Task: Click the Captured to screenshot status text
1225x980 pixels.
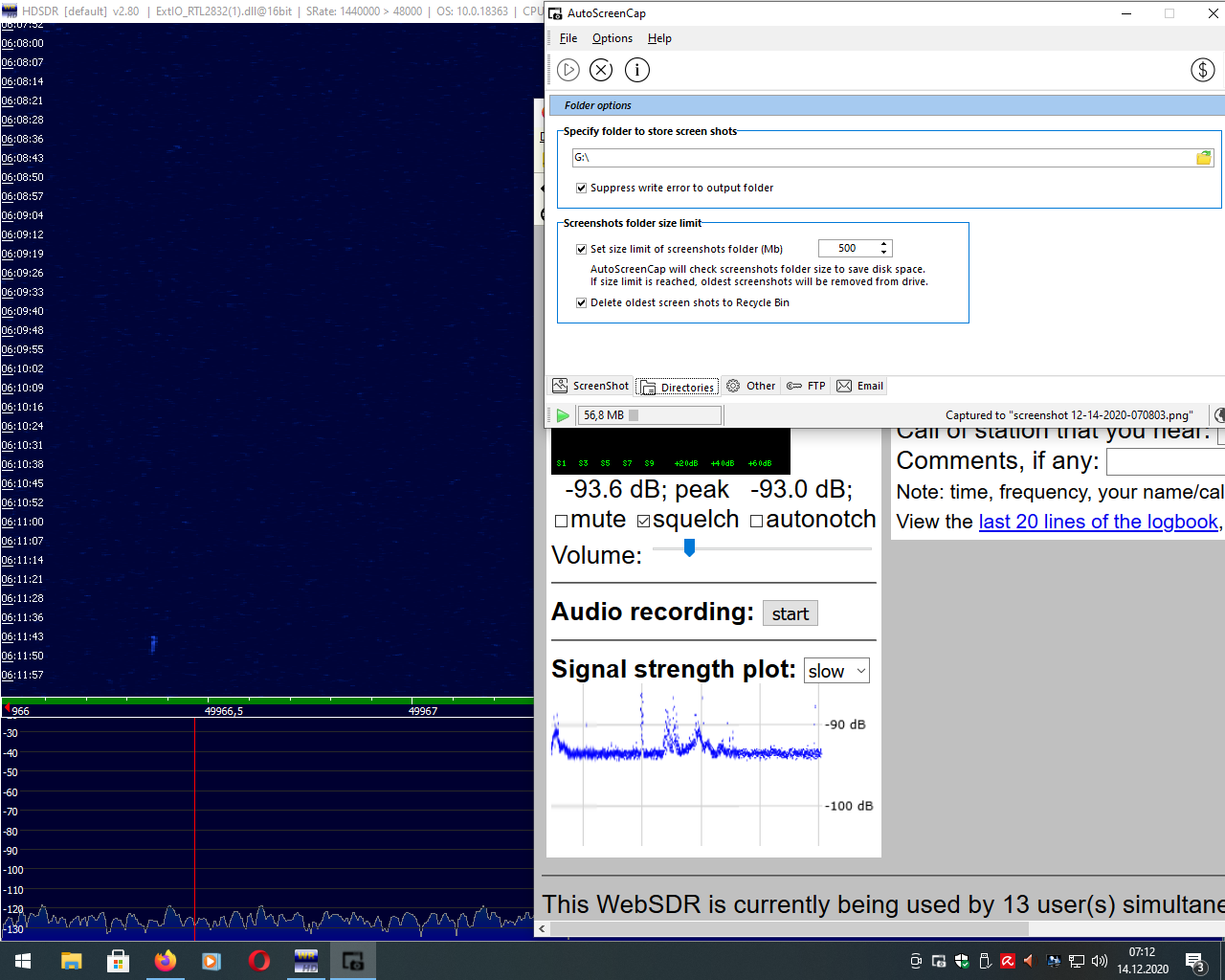Action: coord(1069,415)
